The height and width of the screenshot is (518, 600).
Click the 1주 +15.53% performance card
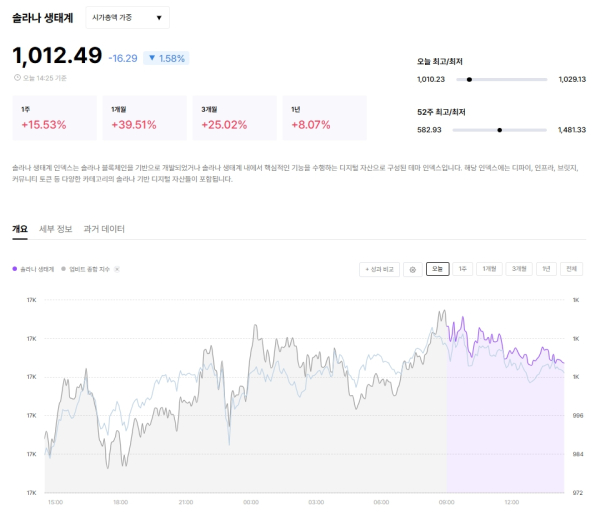click(x=54, y=118)
